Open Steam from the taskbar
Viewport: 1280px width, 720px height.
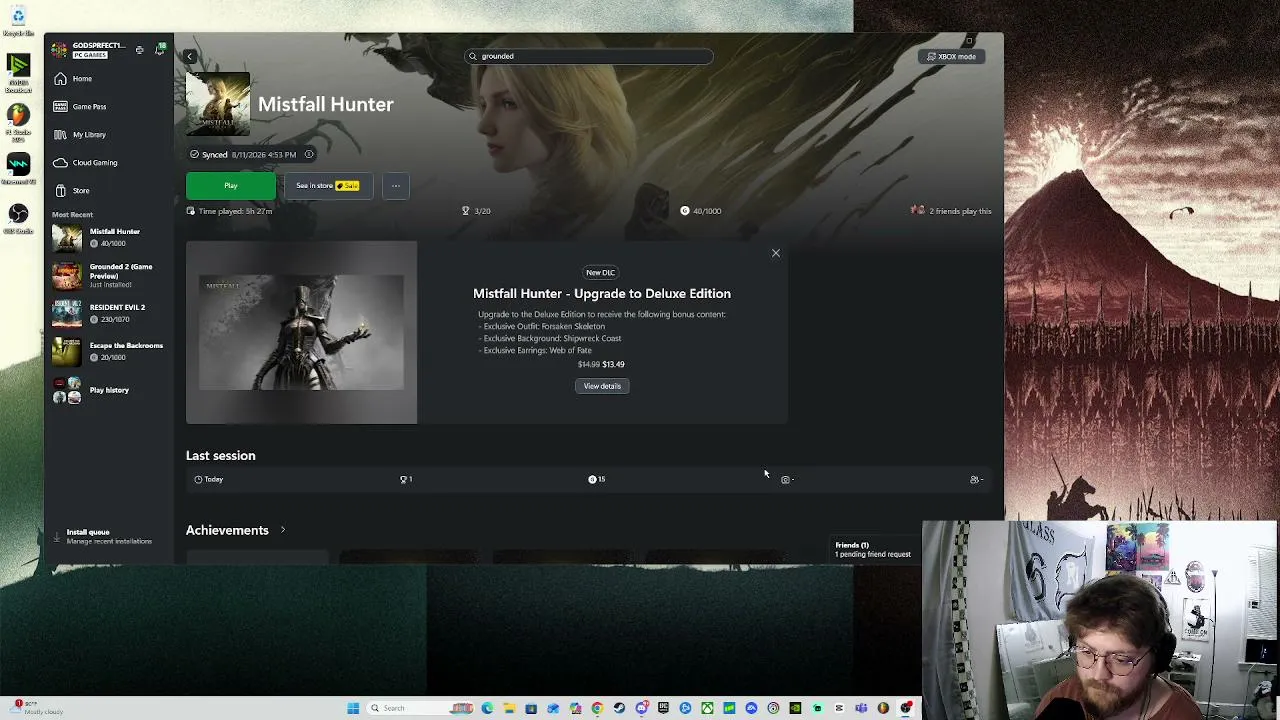point(619,709)
